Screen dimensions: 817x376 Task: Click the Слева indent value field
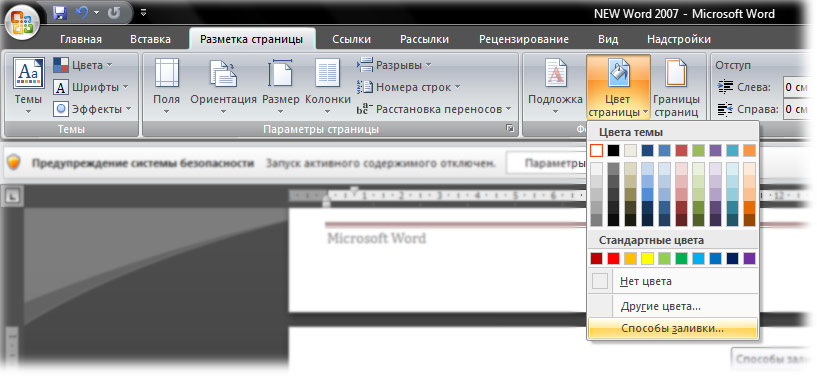797,87
